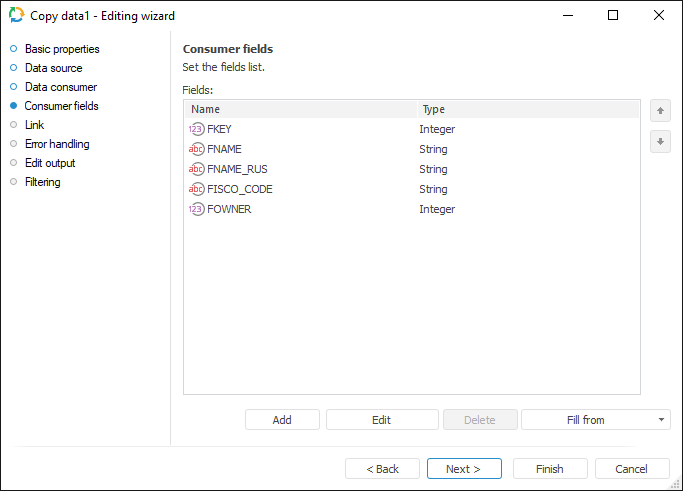
Task: Open the Edit output wizard page
Action: click(x=50, y=163)
